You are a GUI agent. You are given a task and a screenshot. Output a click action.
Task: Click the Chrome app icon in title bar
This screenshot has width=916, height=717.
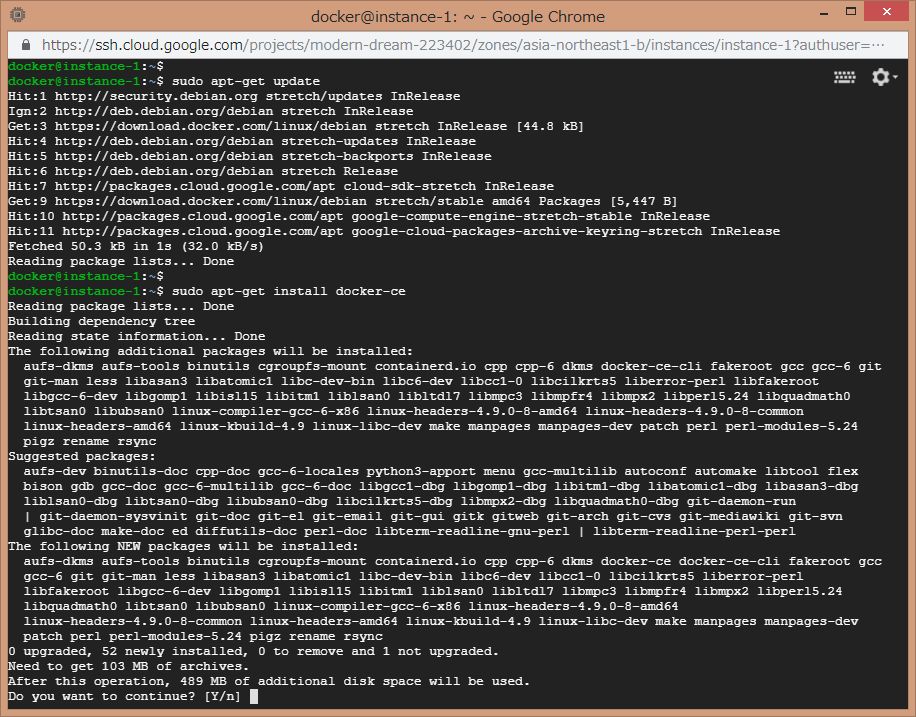coord(17,15)
